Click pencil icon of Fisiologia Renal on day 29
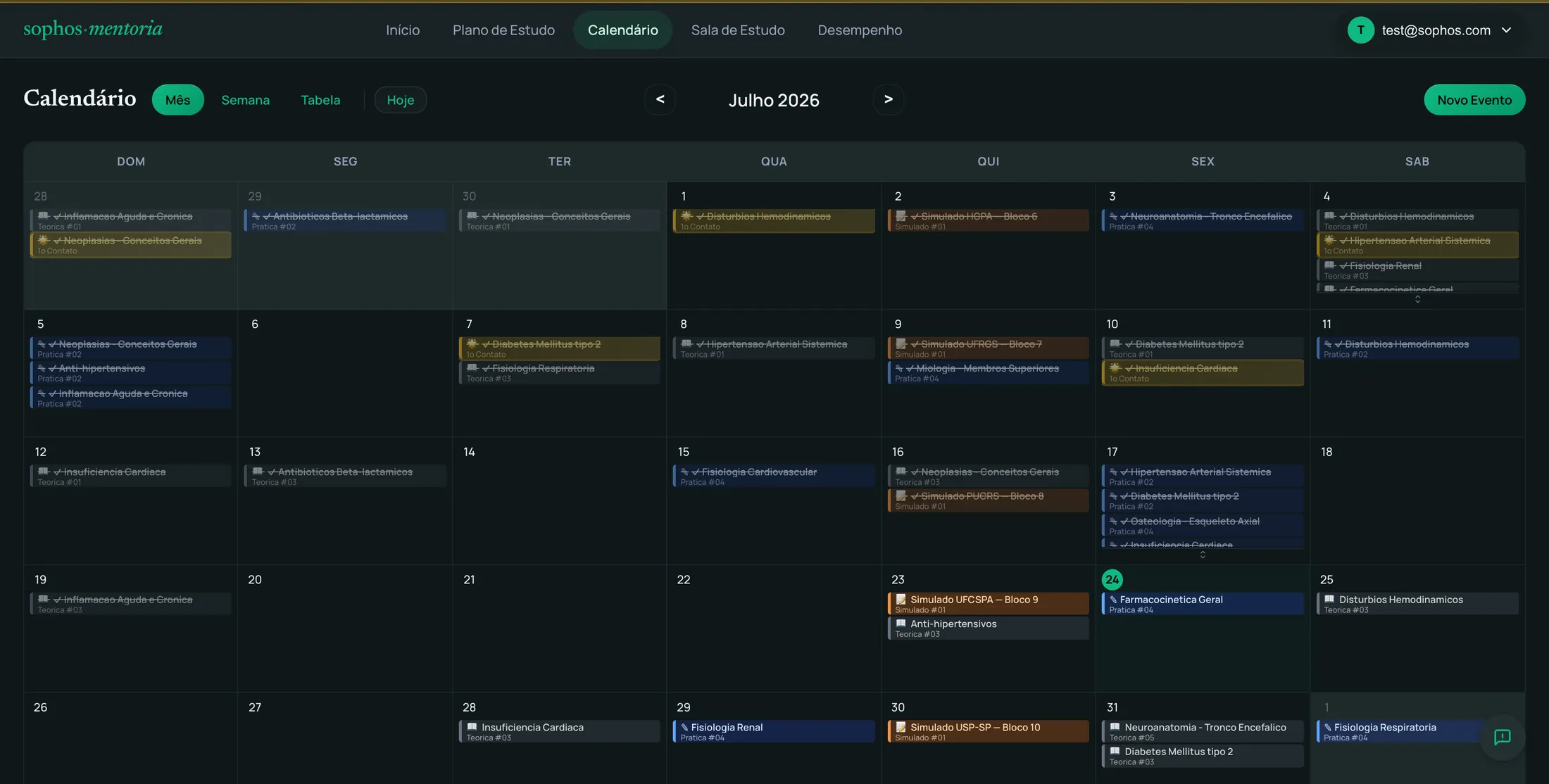1549x784 pixels. [684, 727]
